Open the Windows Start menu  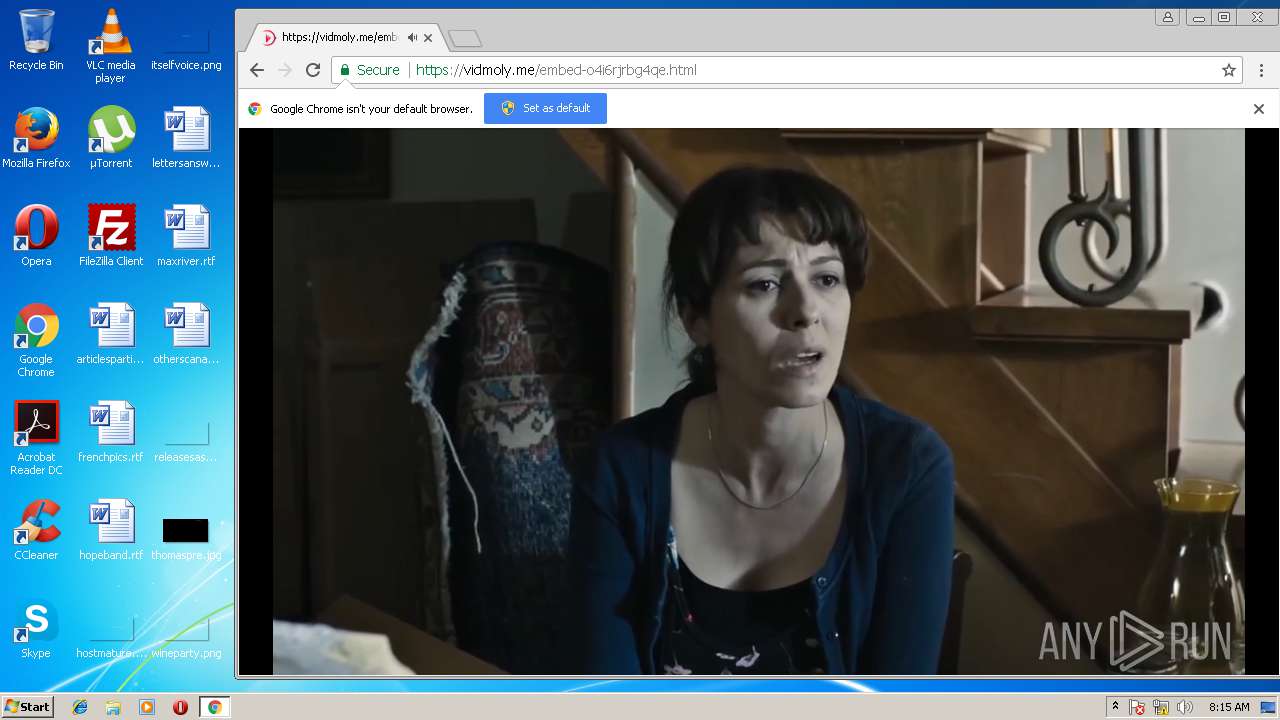[x=27, y=707]
